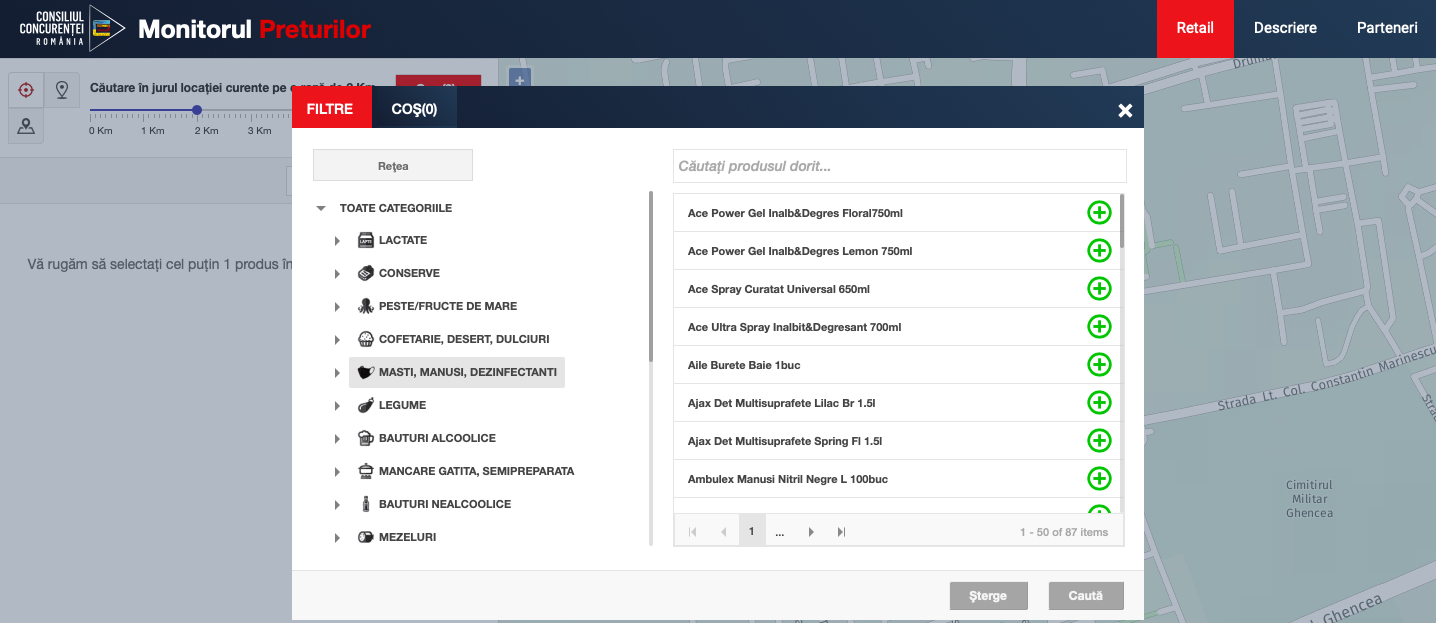The height and width of the screenshot is (623, 1436).
Task: Go to next page of products
Action: click(x=811, y=532)
